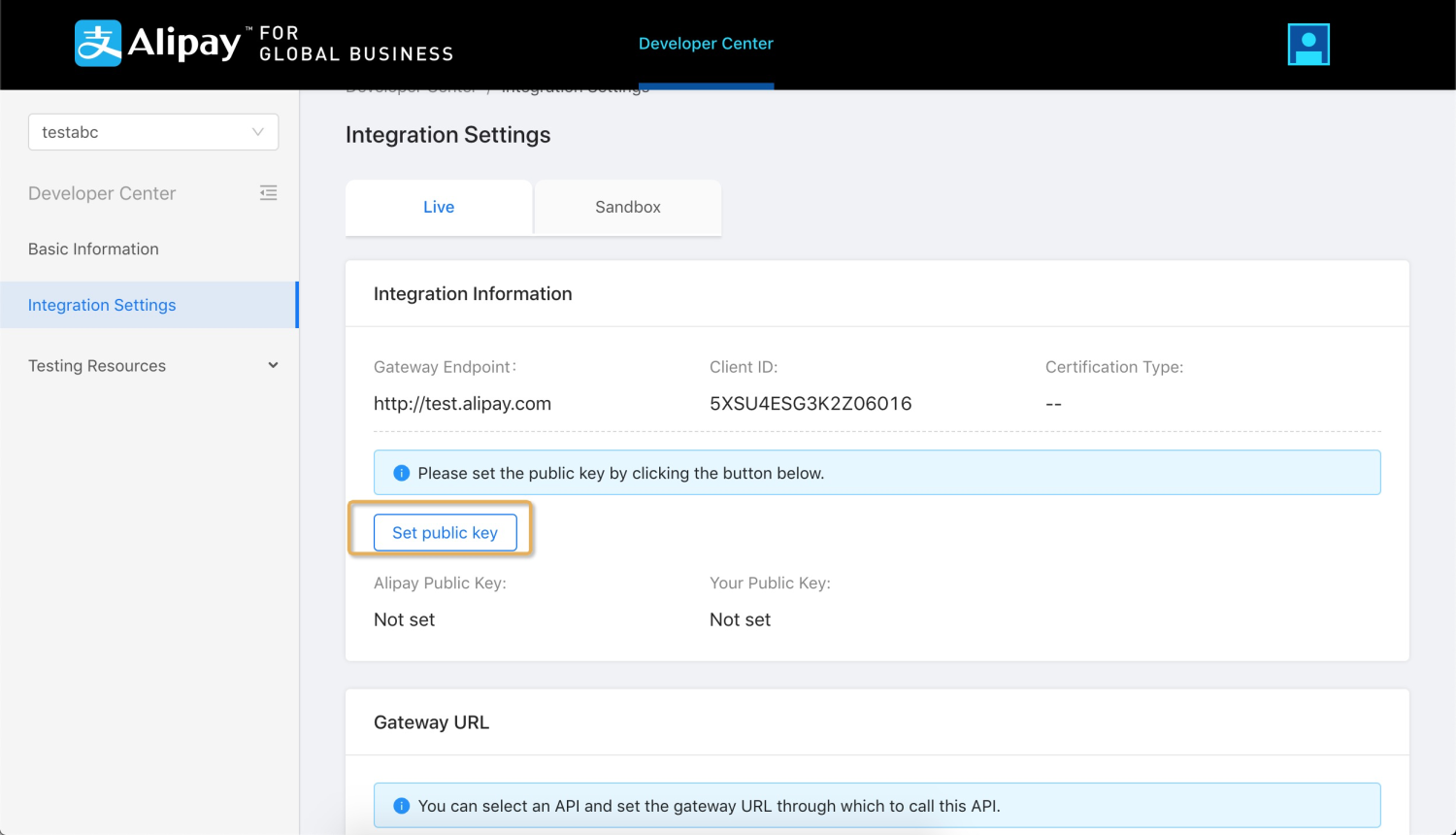
Task: Open the testabc account dropdown
Action: click(x=152, y=132)
